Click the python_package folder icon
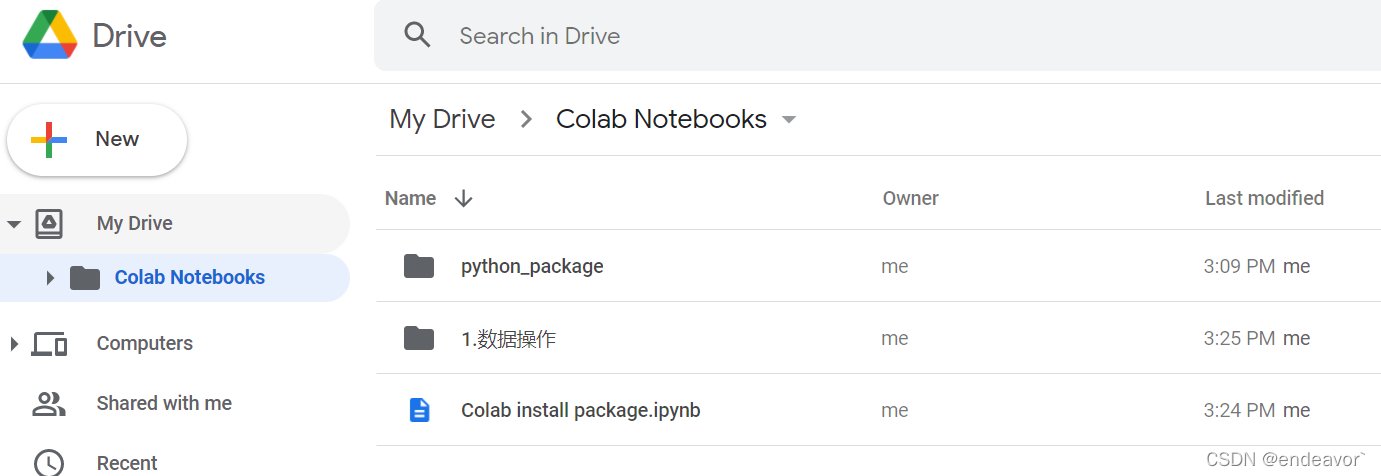 coord(419,266)
